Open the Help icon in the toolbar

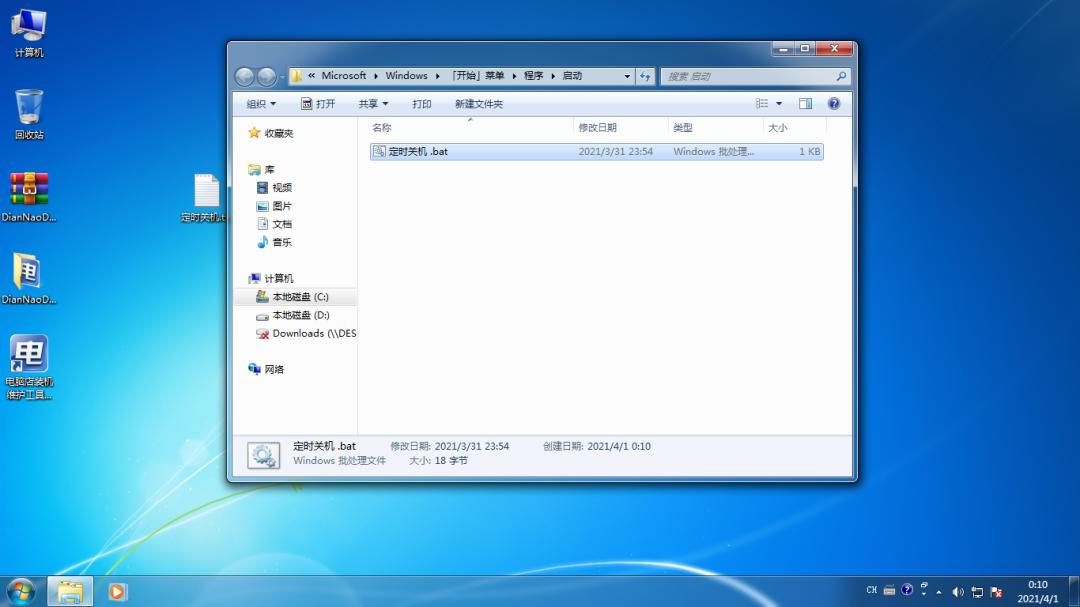coord(833,103)
